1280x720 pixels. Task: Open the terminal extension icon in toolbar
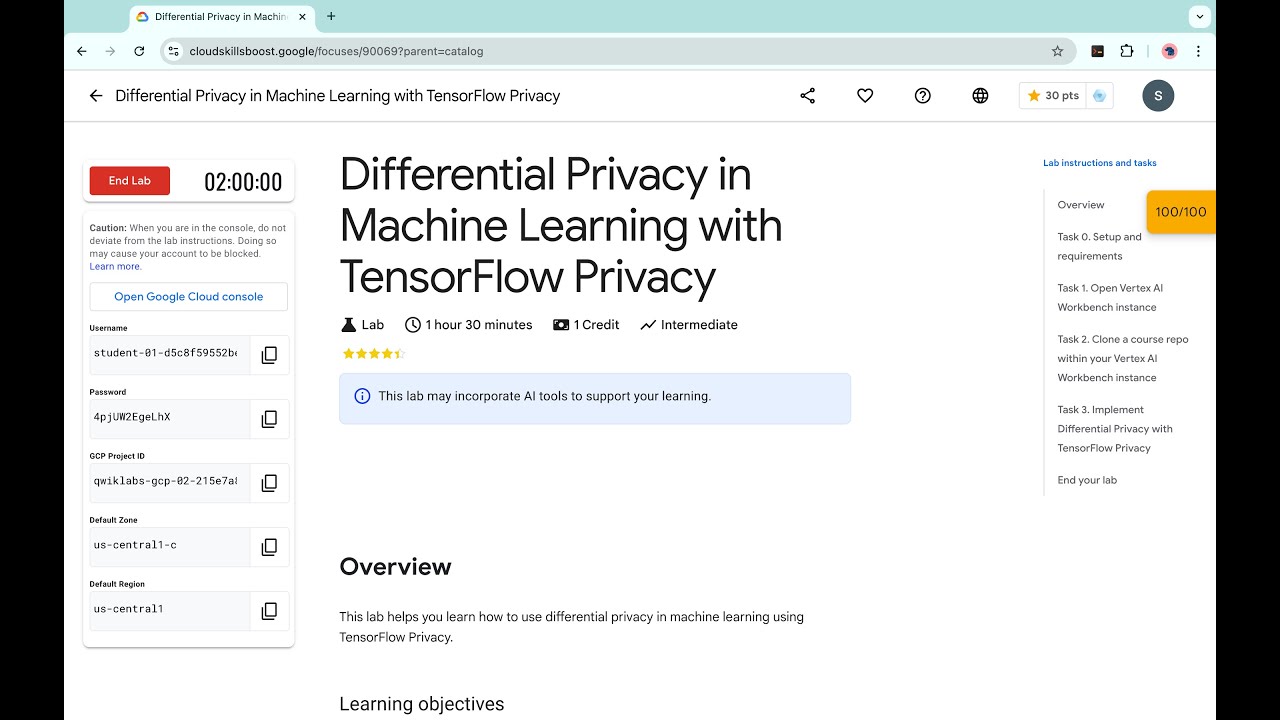pyautogui.click(x=1098, y=51)
